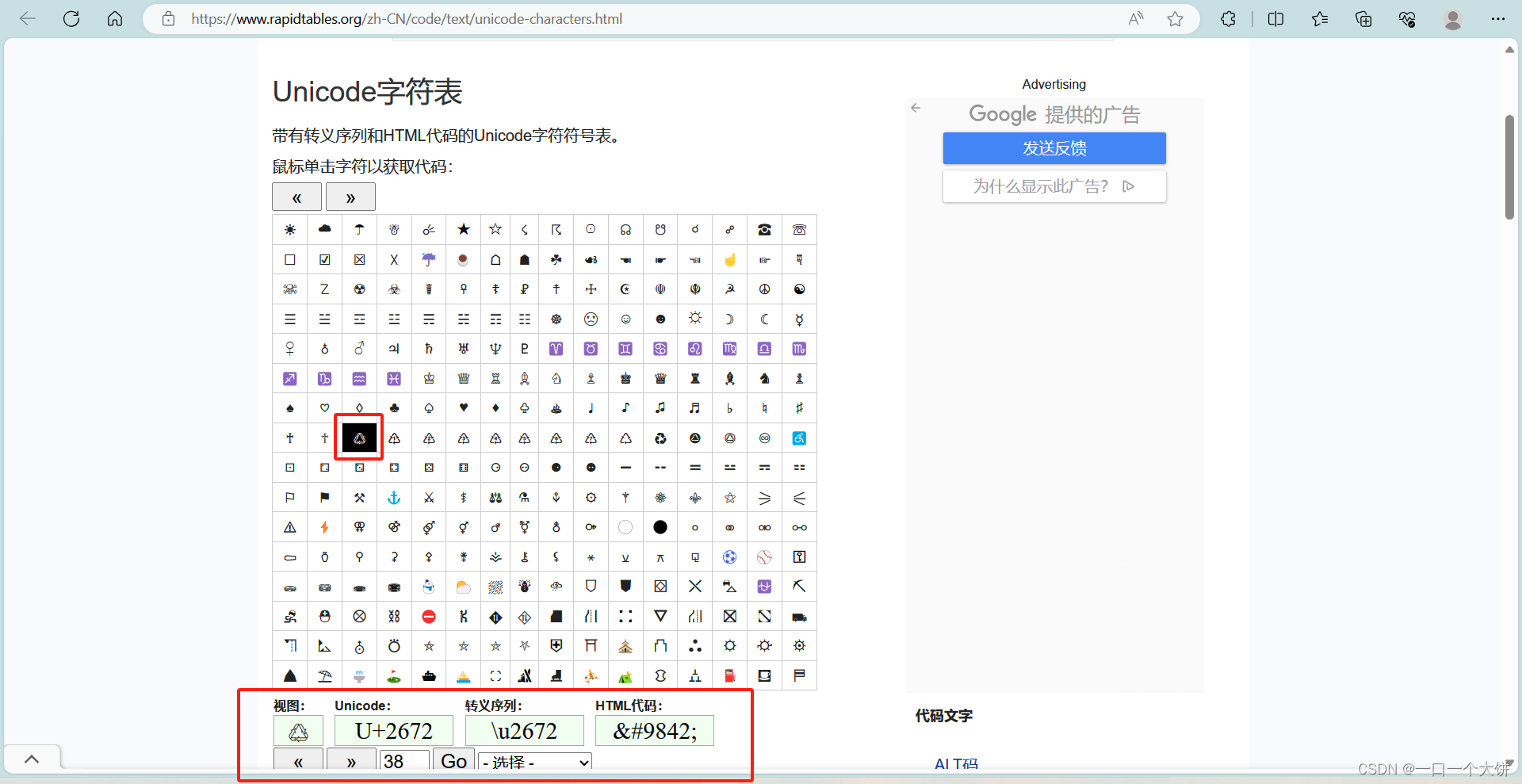Pick the black cloud symbol
Image resolution: width=1522 pixels, height=784 pixels.
(325, 230)
